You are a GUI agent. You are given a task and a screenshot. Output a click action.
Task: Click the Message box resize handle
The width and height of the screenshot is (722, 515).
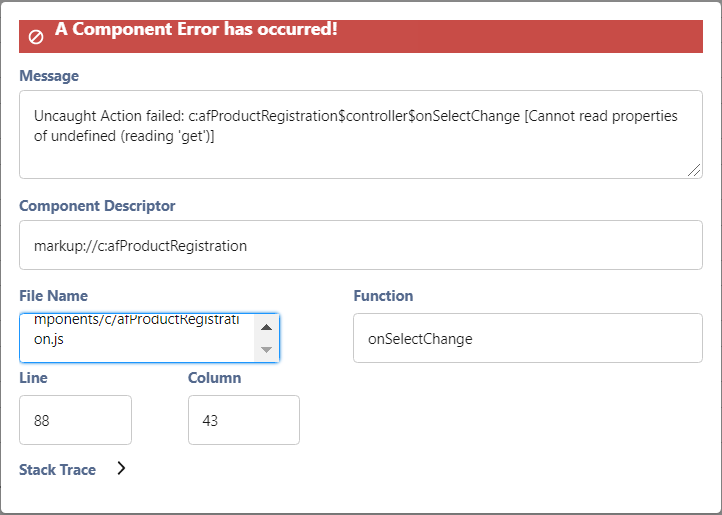[694, 171]
